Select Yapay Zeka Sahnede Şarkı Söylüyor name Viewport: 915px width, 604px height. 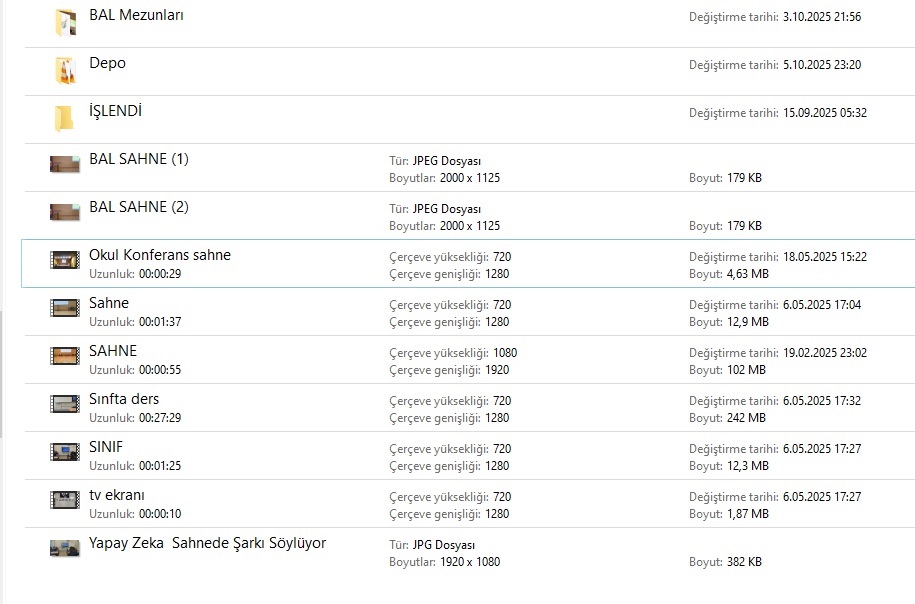207,543
